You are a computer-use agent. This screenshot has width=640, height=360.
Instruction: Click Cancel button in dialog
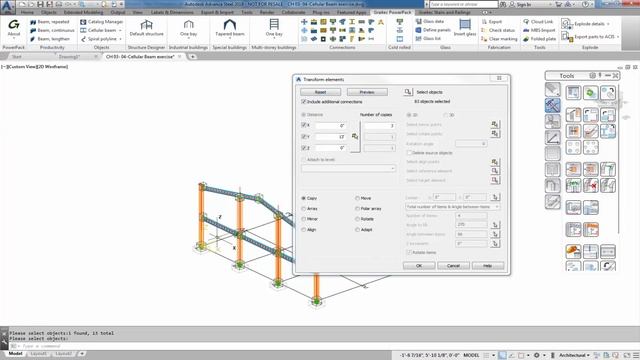pos(453,266)
